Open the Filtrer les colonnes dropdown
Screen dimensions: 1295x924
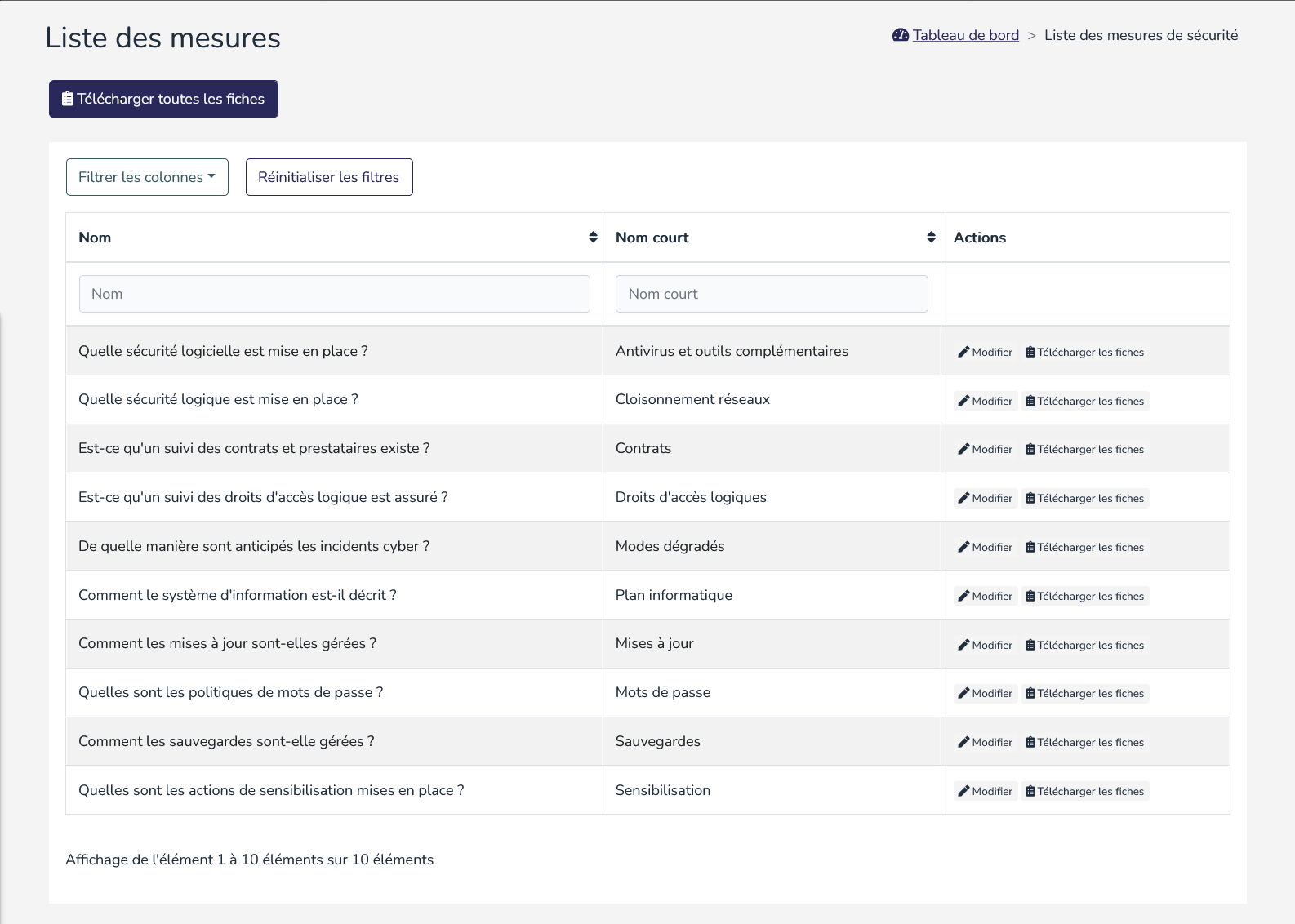[147, 177]
